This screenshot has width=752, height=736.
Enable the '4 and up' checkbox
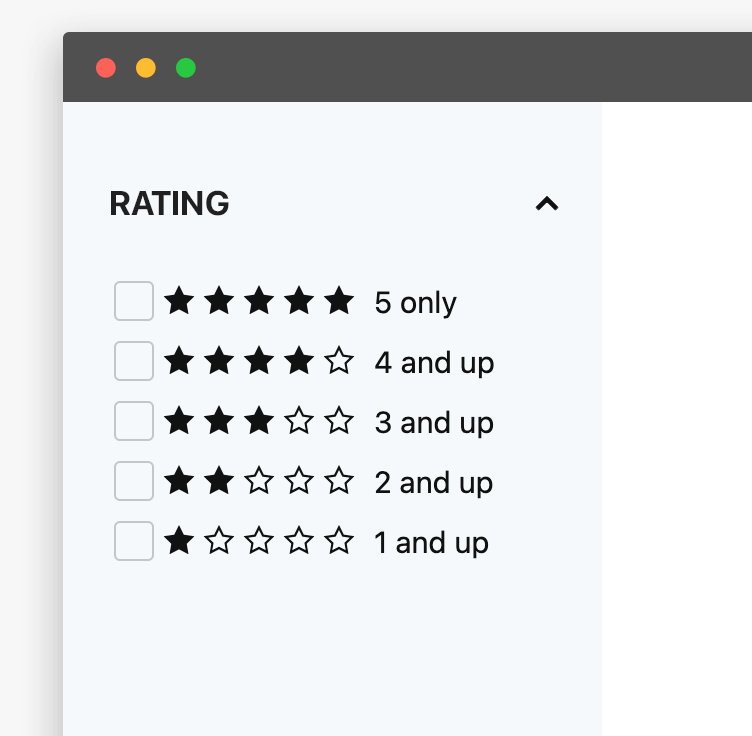[x=134, y=361]
